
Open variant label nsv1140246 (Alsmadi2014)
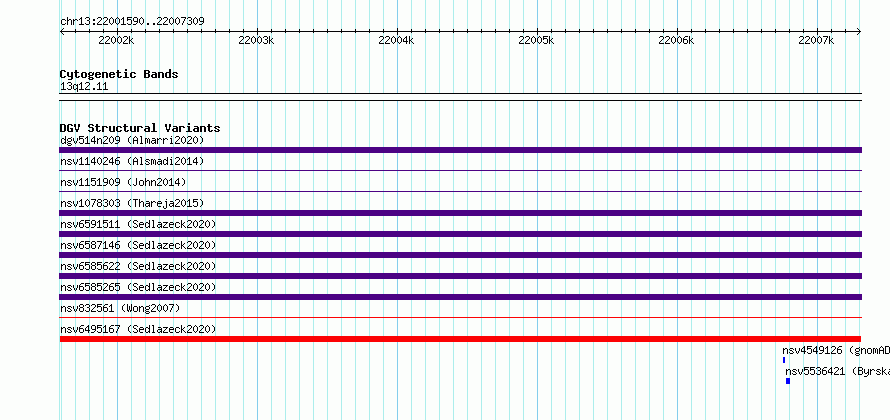coord(132,161)
